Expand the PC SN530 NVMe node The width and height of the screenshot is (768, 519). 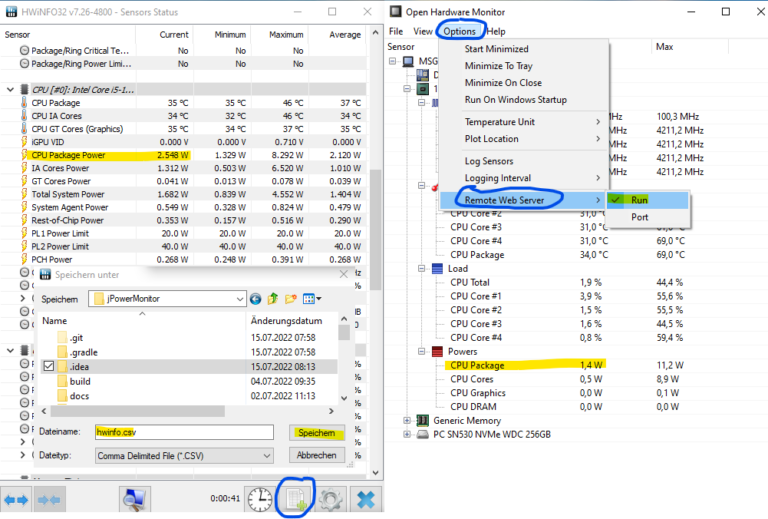(x=407, y=434)
